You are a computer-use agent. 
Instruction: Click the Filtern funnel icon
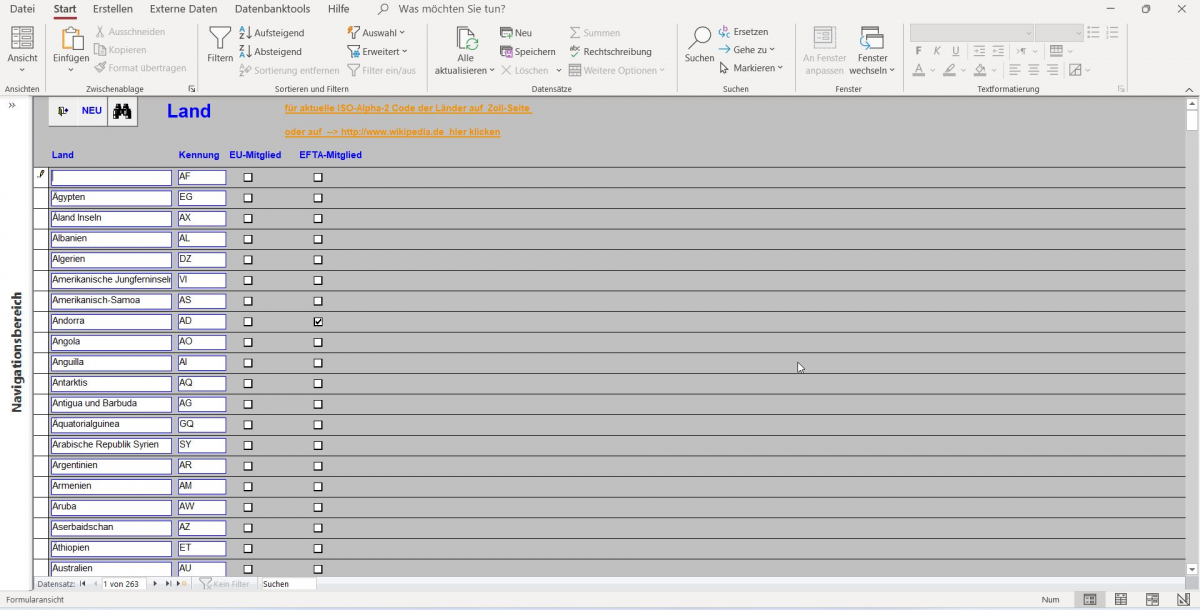click(220, 40)
